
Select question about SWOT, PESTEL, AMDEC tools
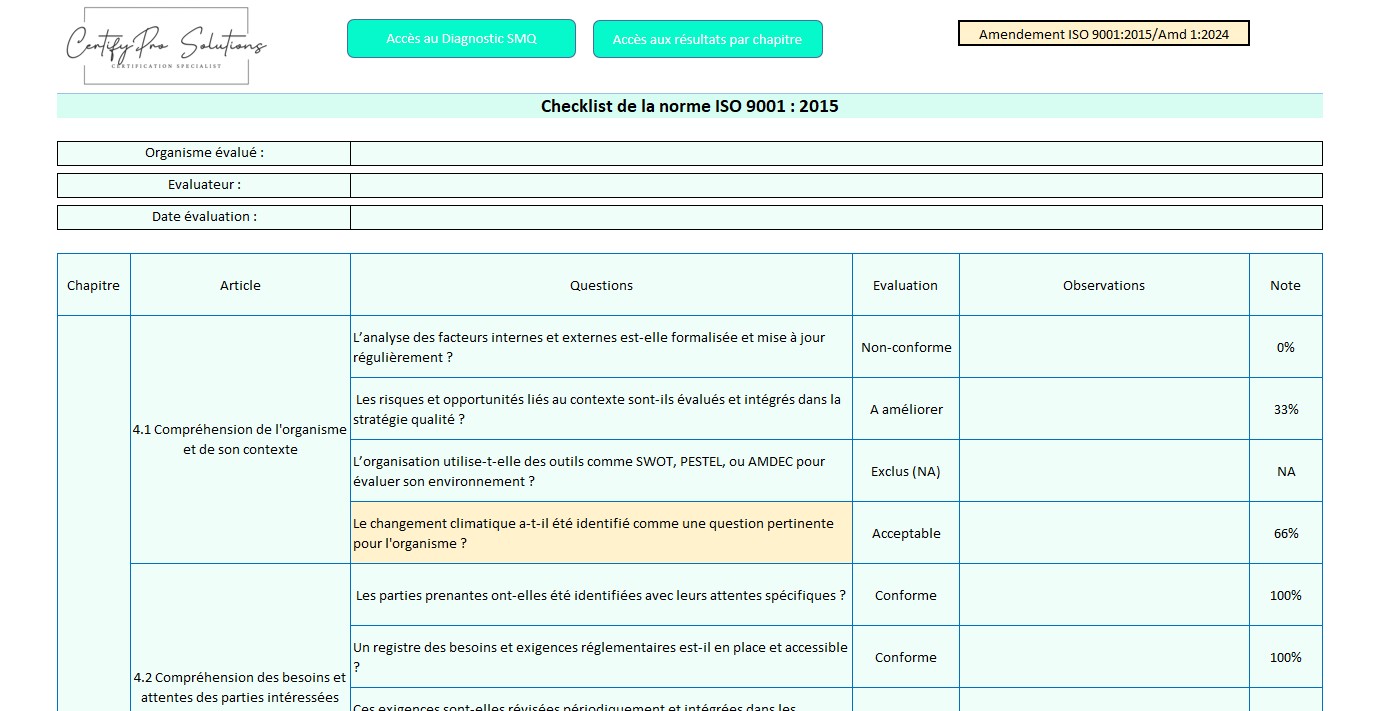pos(601,471)
